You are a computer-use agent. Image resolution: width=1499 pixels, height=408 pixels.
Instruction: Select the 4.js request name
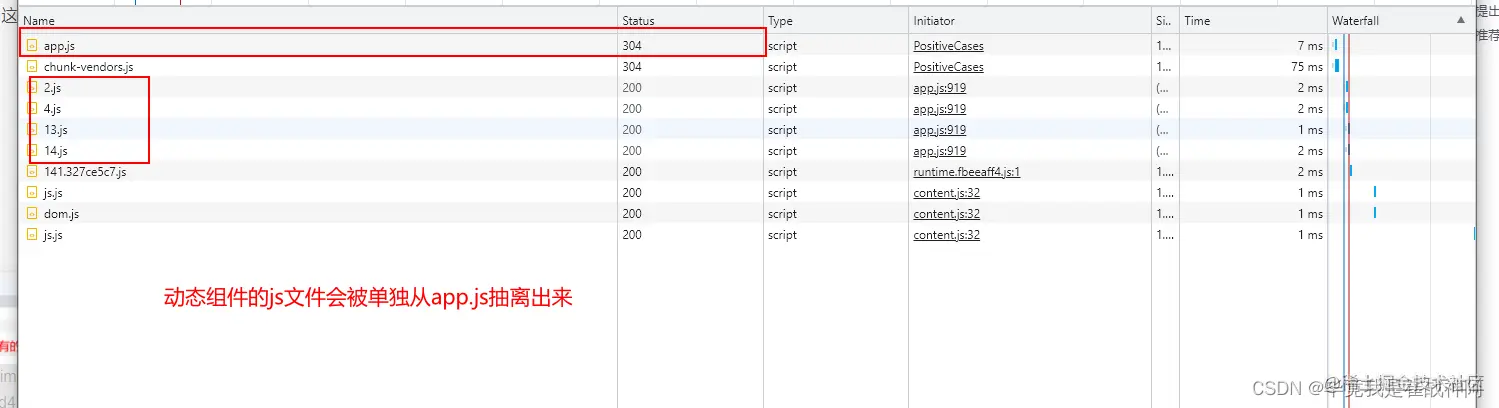pyautogui.click(x=53, y=109)
